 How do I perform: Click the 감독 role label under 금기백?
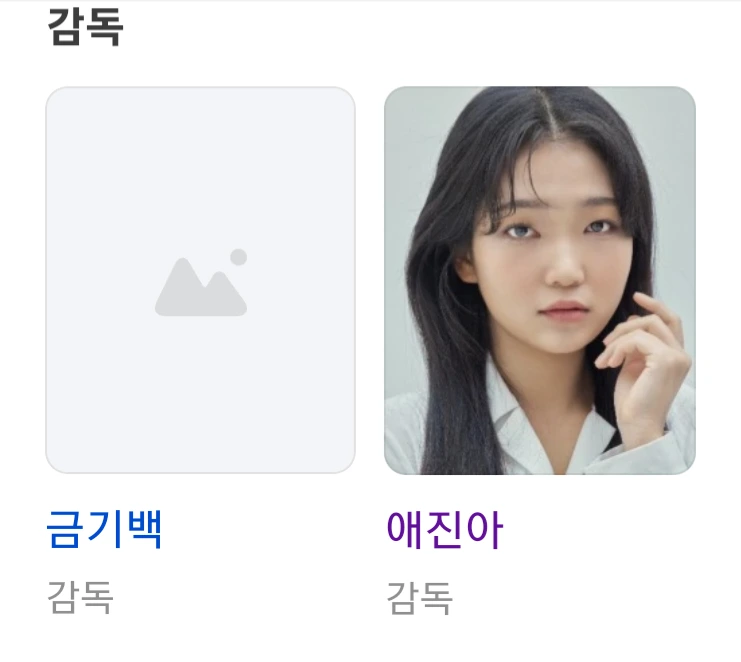click(x=80, y=598)
